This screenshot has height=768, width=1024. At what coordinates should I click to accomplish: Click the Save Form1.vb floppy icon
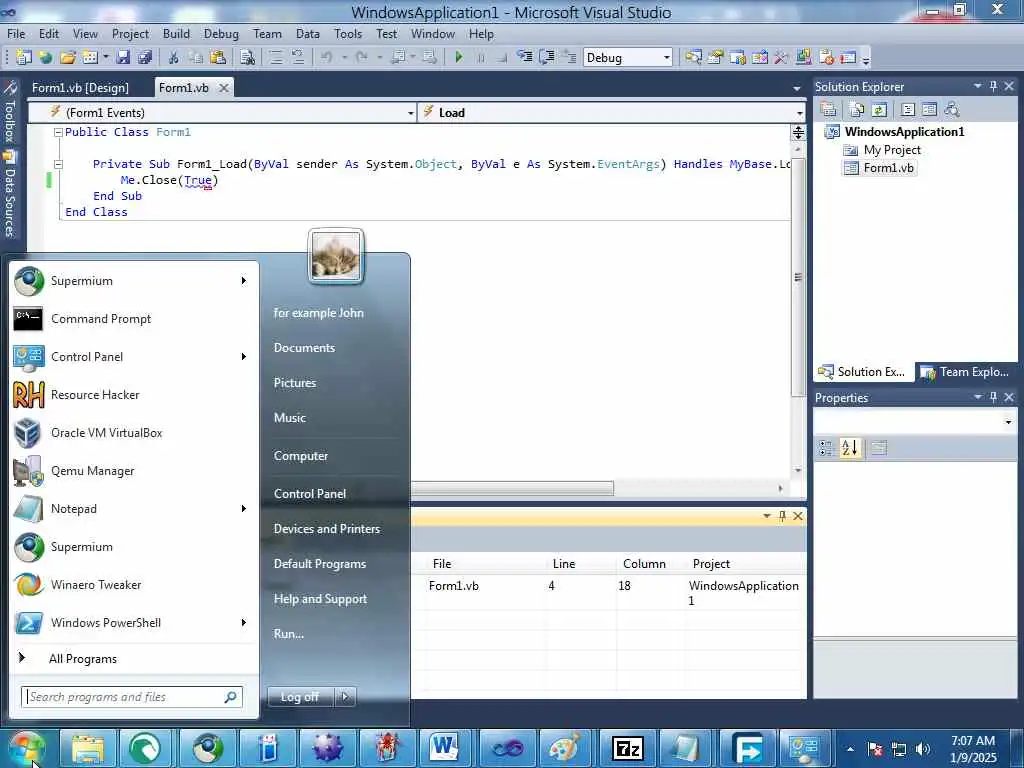point(123,57)
